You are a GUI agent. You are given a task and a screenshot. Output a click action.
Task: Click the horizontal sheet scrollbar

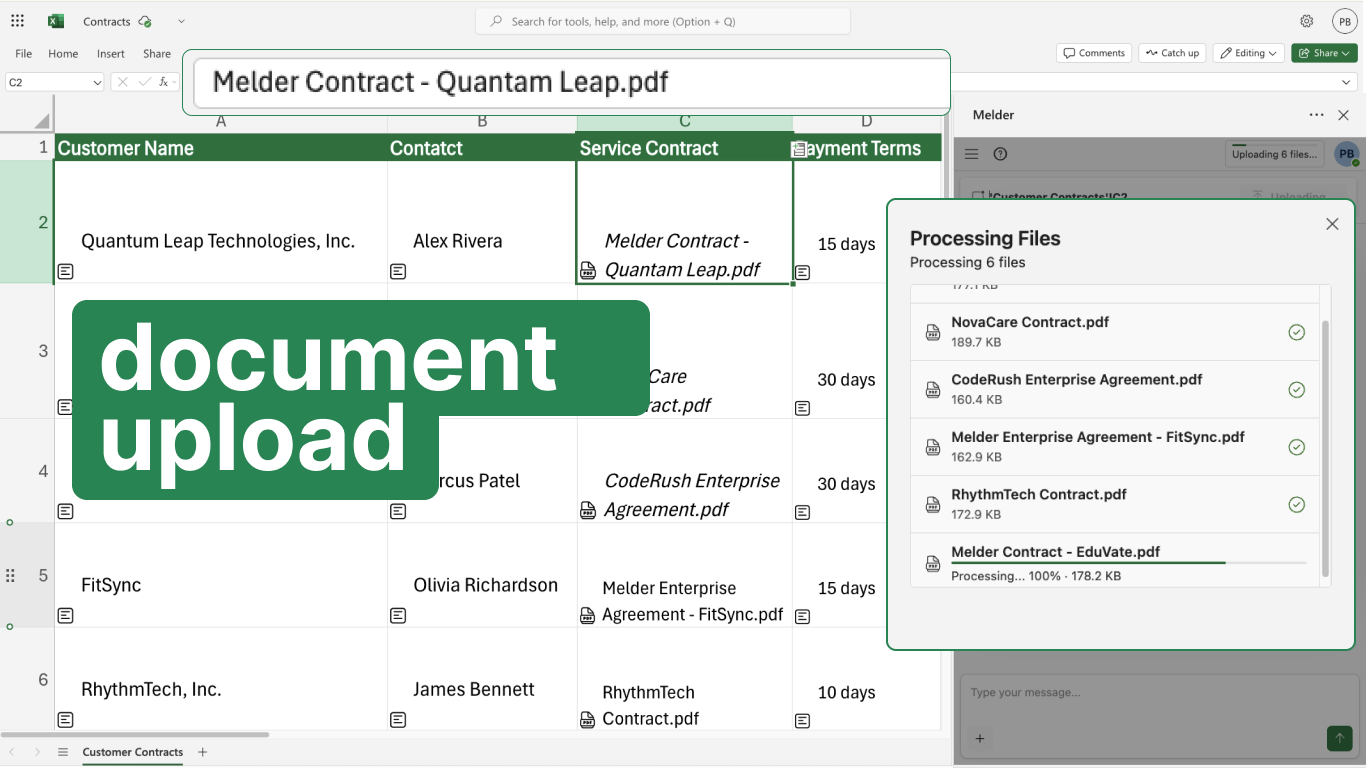(x=135, y=735)
